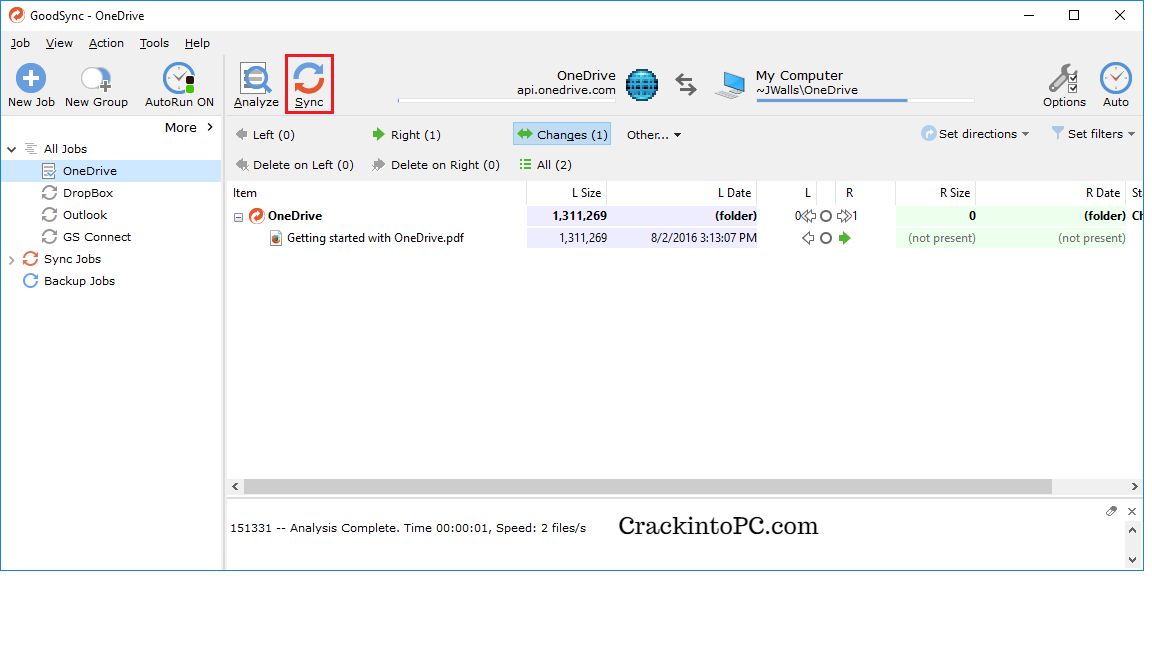Click OneDrive left progress bar
This screenshot has width=1152, height=648.
click(507, 100)
